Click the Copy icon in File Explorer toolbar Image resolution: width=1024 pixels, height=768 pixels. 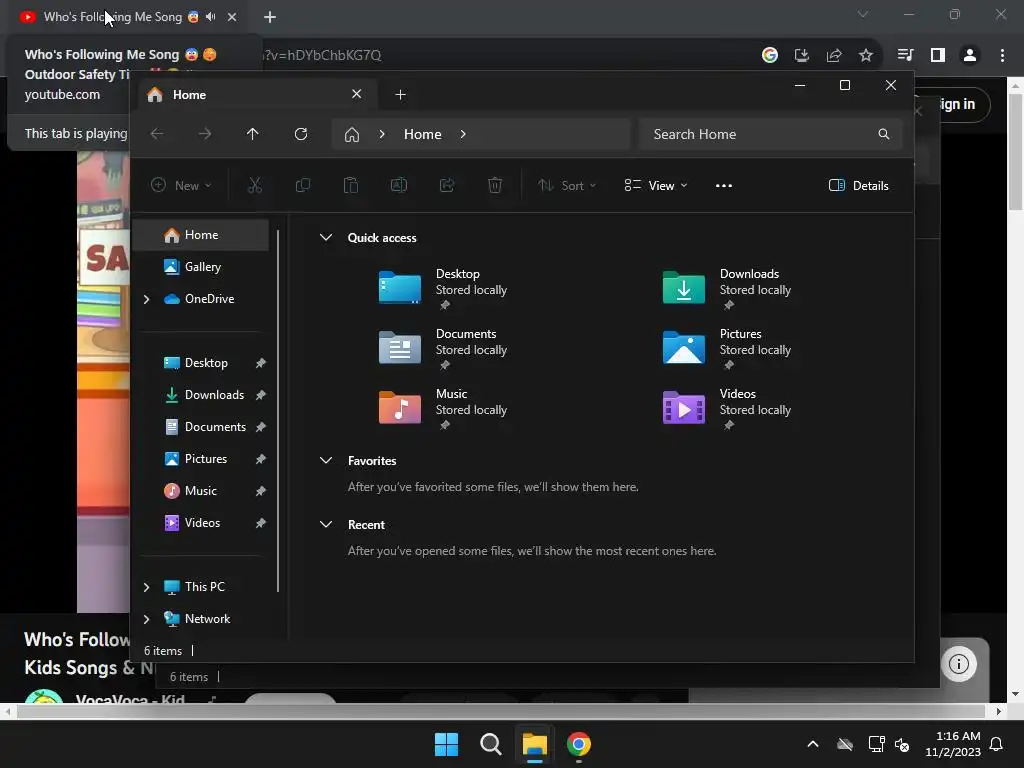(302, 185)
